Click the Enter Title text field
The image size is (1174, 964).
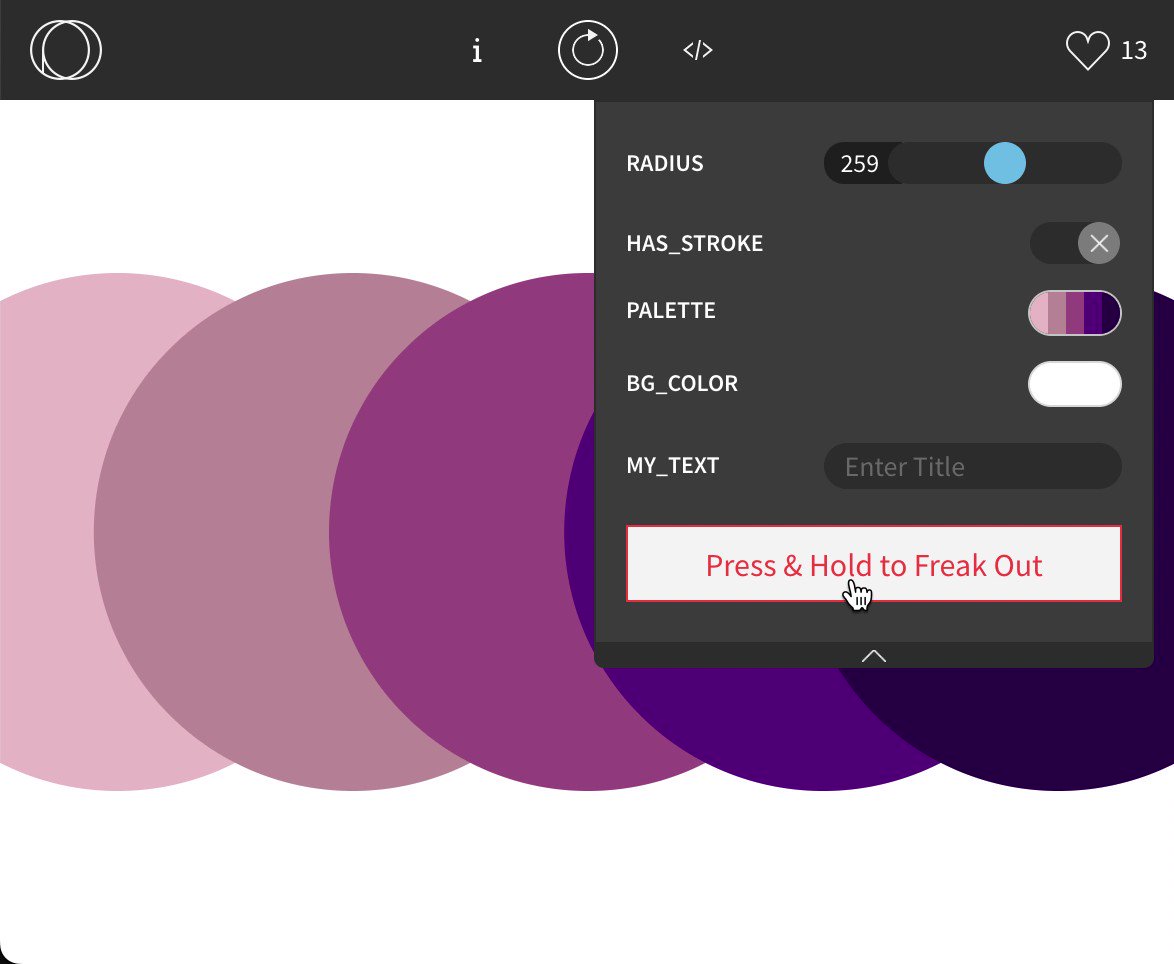(x=972, y=466)
